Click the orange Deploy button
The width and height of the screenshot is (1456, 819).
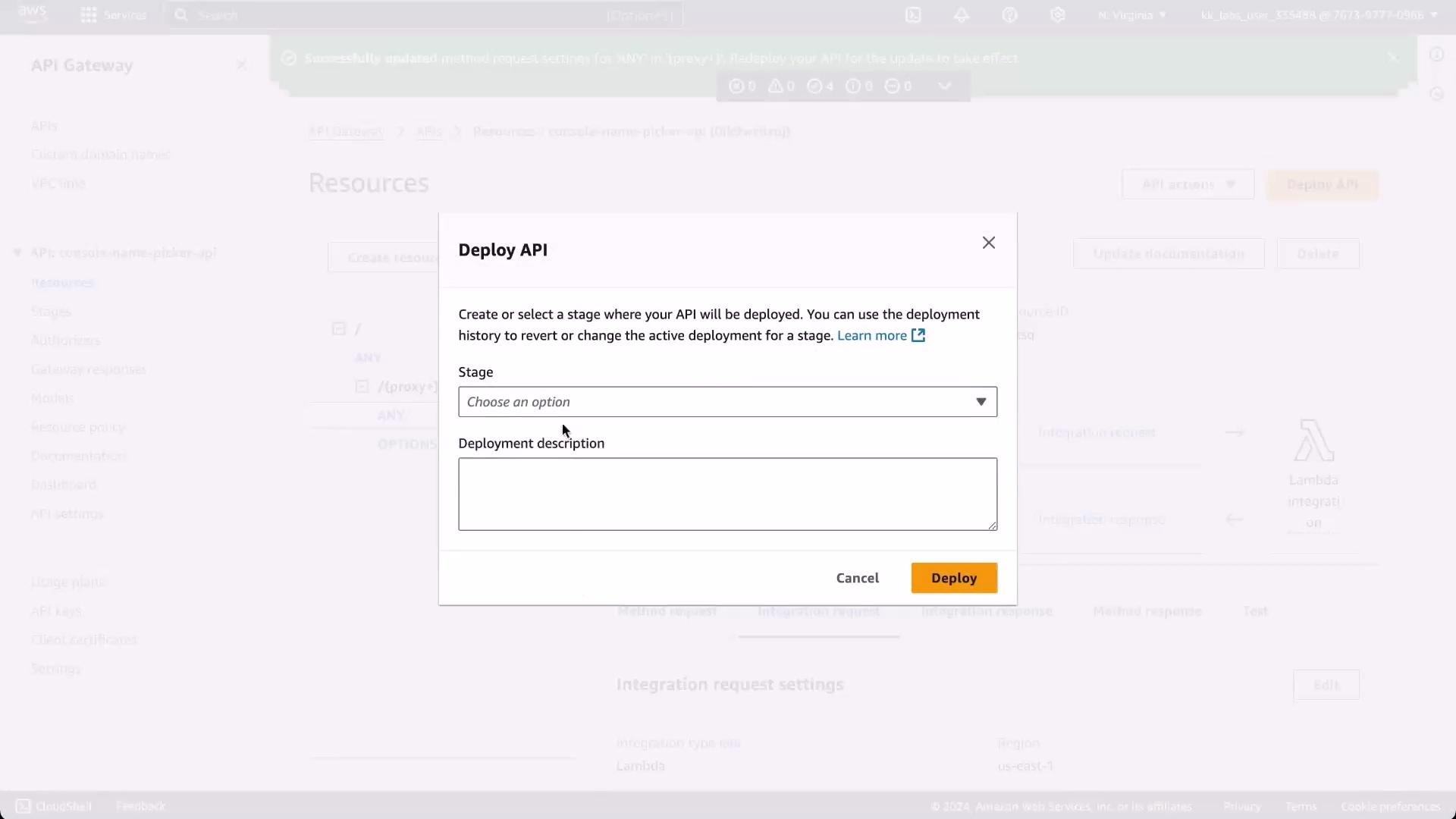tap(954, 578)
